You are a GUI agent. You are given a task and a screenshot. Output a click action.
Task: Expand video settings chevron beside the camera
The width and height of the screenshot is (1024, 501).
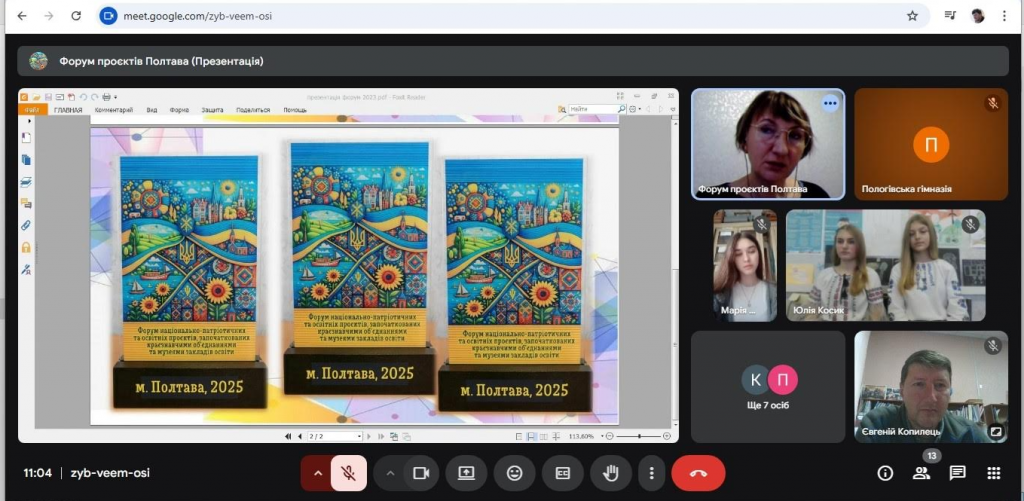click(x=390, y=473)
